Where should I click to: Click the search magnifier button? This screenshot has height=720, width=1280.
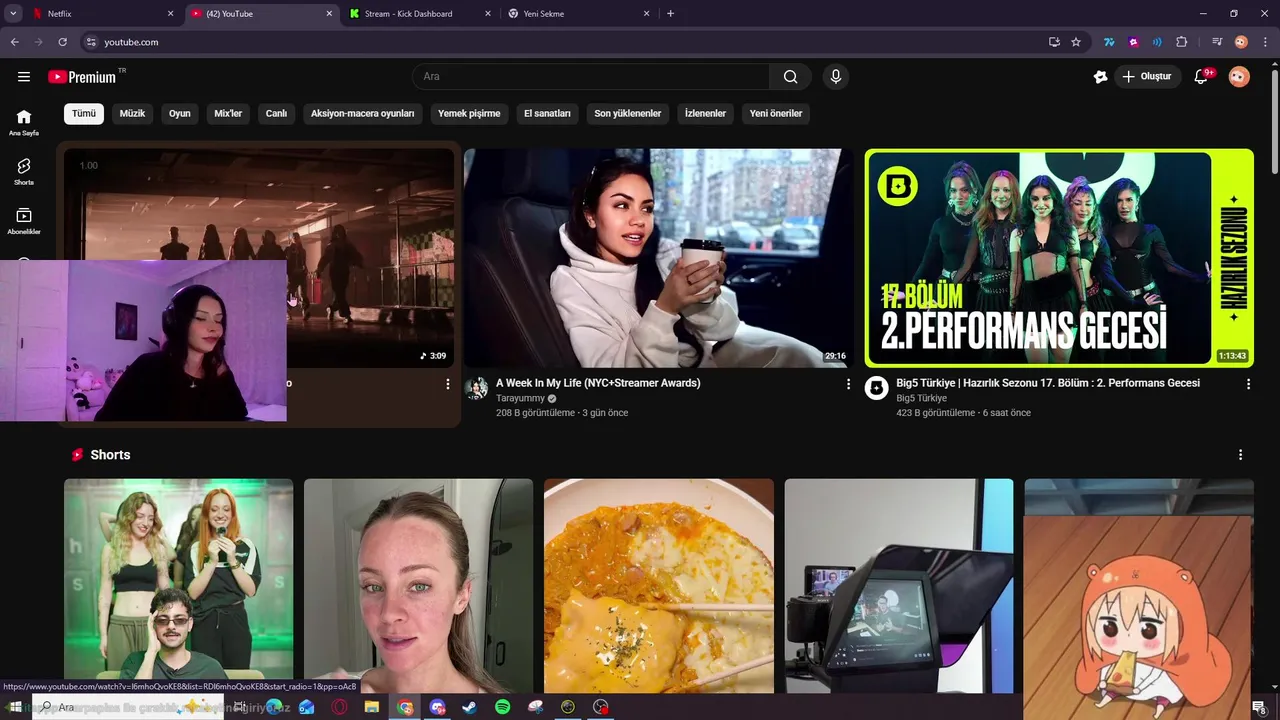point(790,77)
